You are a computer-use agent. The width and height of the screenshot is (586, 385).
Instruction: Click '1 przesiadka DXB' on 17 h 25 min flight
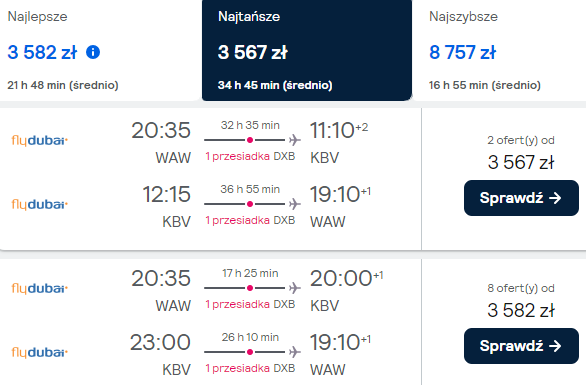coord(250,304)
